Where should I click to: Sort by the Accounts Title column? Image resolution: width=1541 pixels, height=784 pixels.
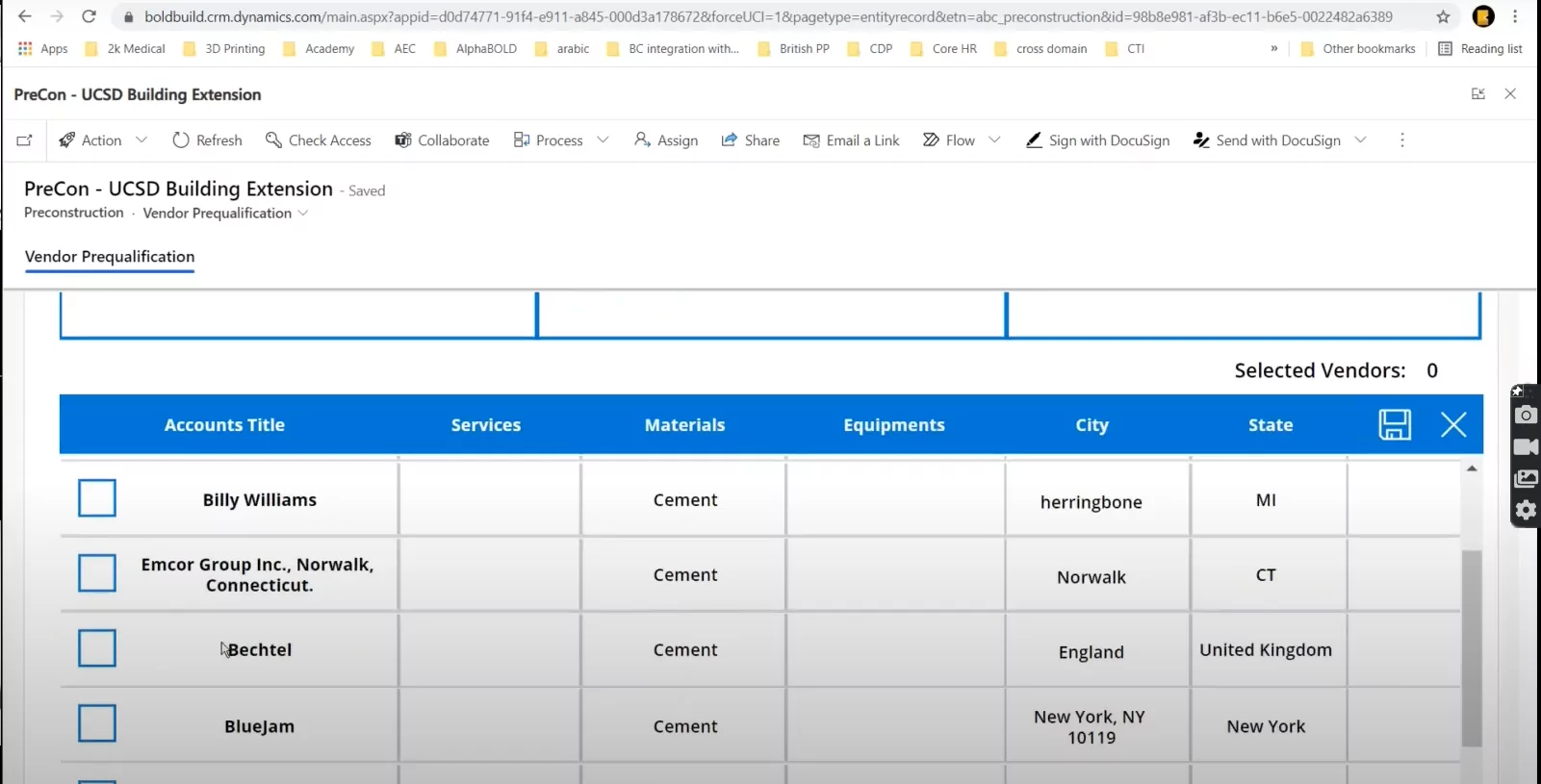(224, 425)
